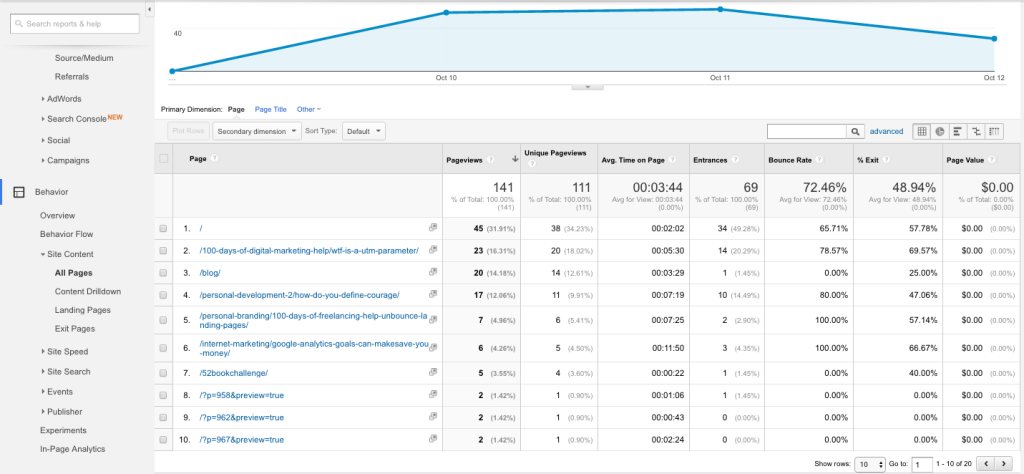This screenshot has height=474, width=1024.
Task: Click the advanced filter link
Action: pyautogui.click(x=886, y=131)
